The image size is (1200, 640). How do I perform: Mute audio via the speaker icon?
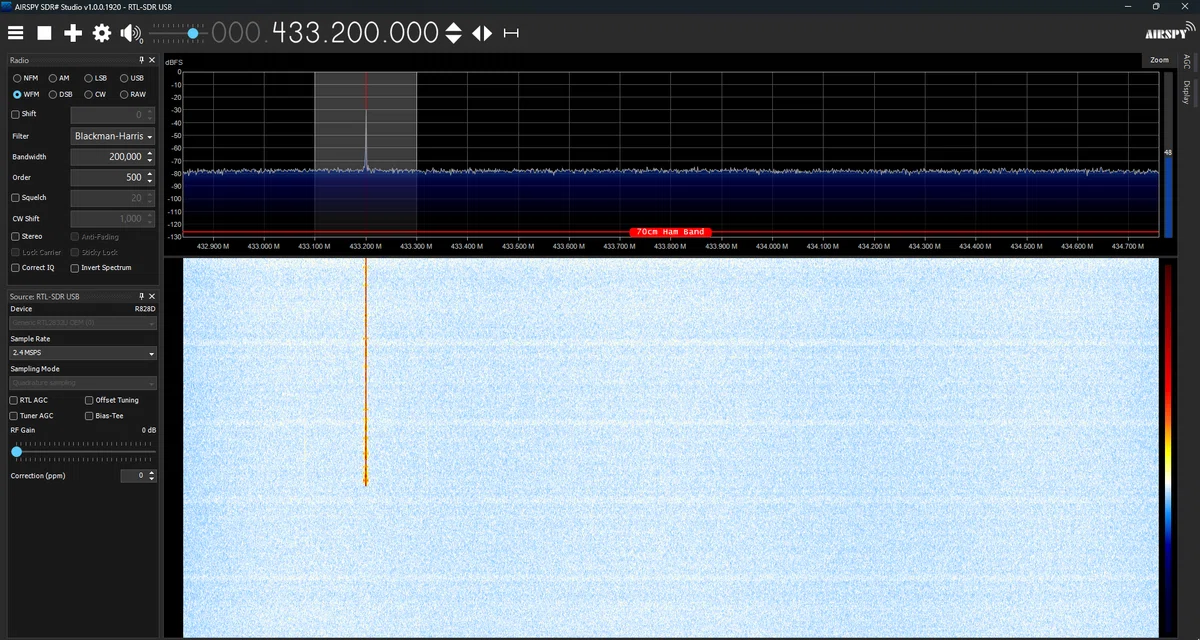[x=131, y=33]
